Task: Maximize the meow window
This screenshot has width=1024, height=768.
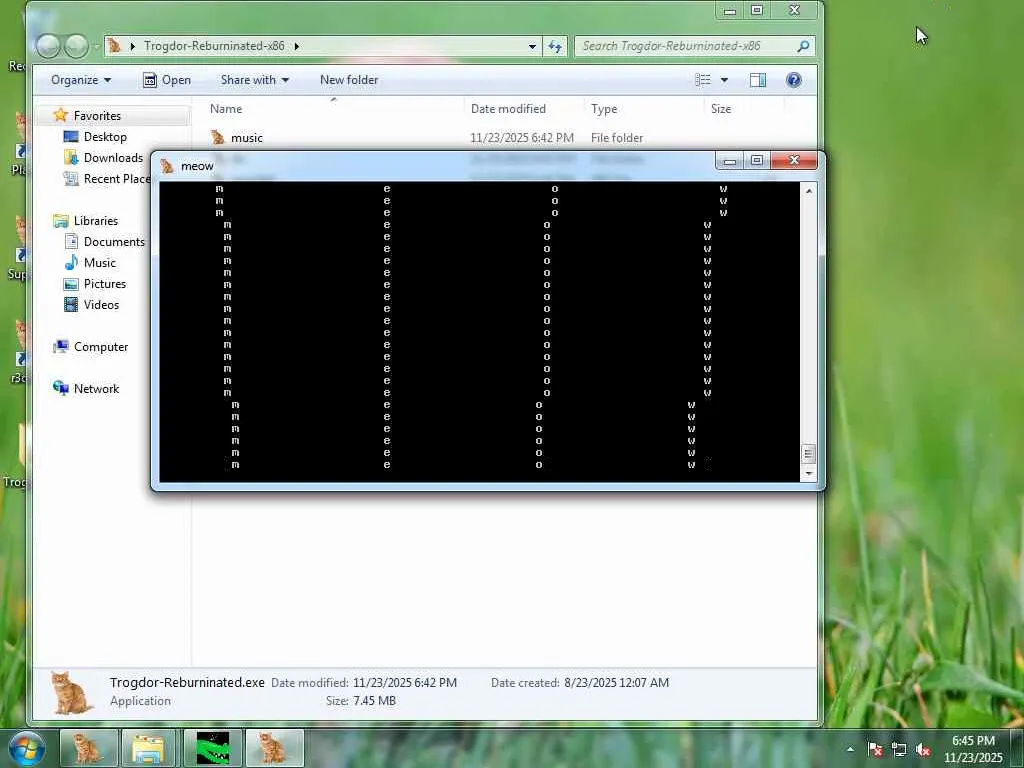Action: pyautogui.click(x=757, y=160)
